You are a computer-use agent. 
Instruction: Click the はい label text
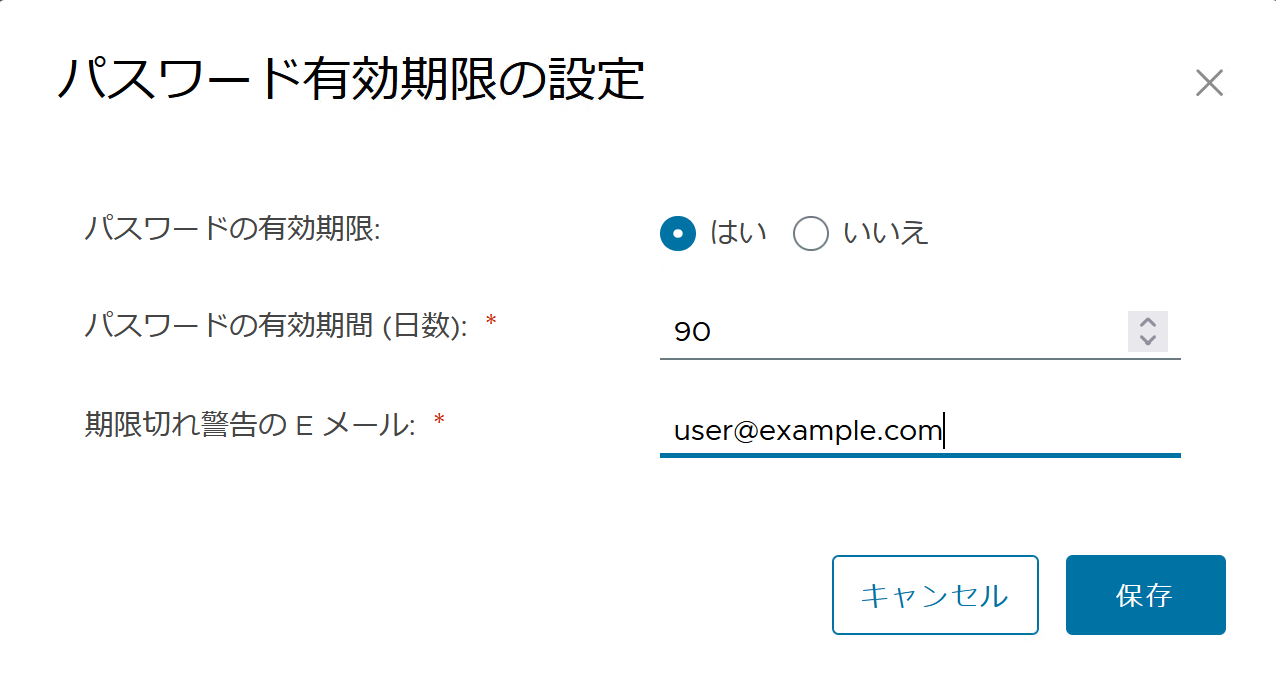coord(738,233)
